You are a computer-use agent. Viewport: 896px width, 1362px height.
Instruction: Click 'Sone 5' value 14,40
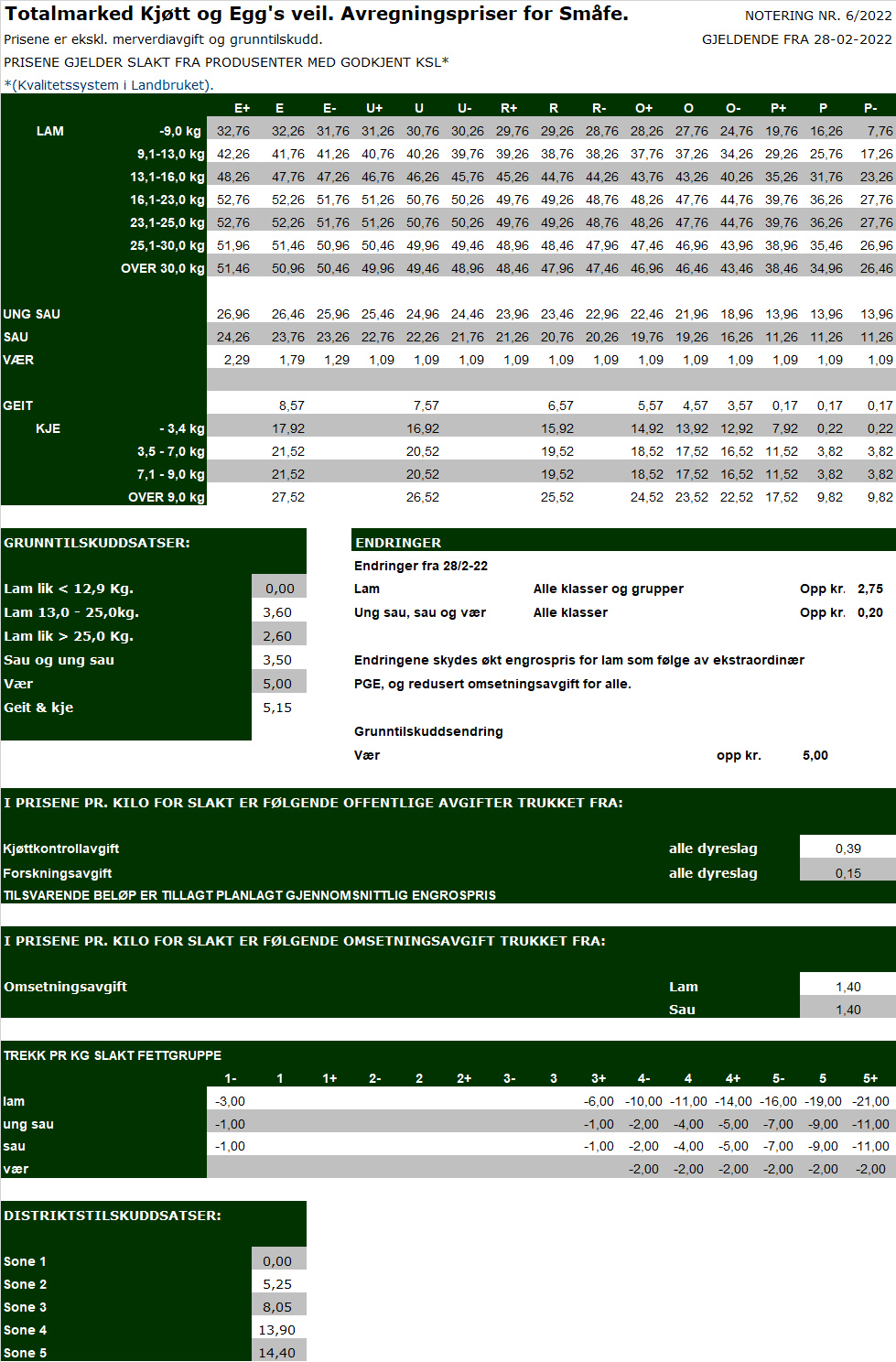point(276,1353)
